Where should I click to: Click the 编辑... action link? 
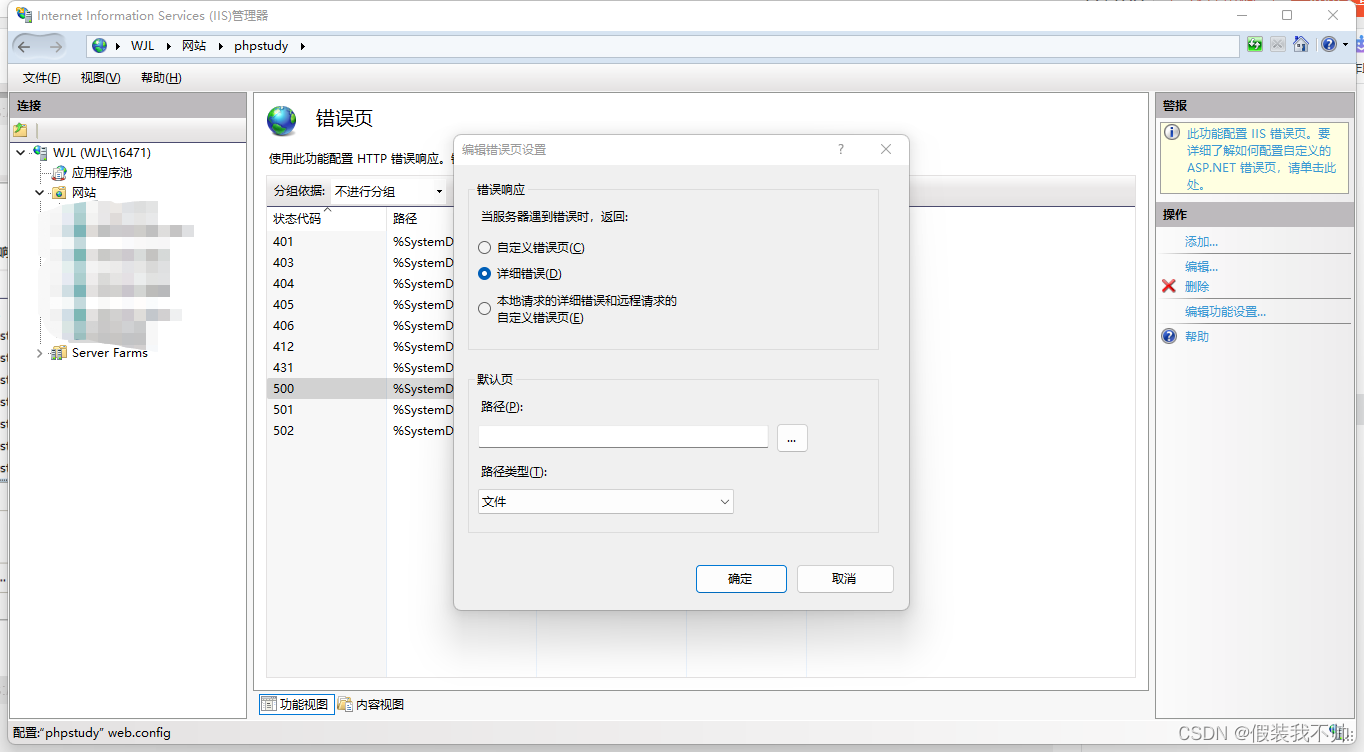1201,267
